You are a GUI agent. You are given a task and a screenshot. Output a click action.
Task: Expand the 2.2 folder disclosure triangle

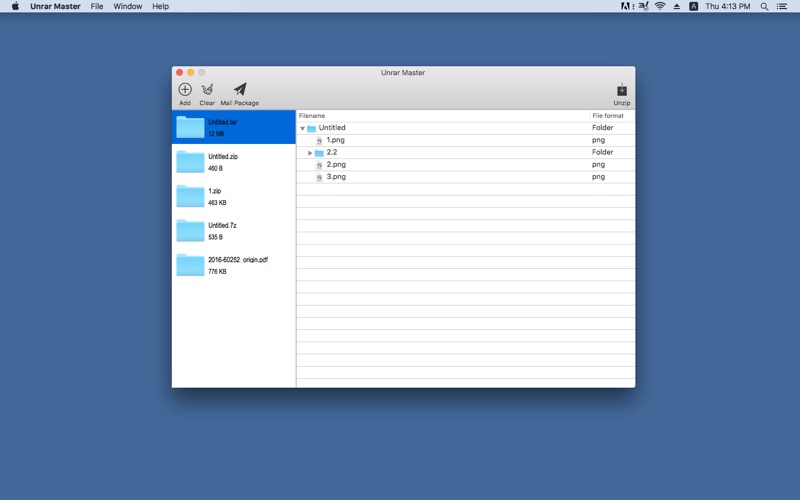click(310, 153)
